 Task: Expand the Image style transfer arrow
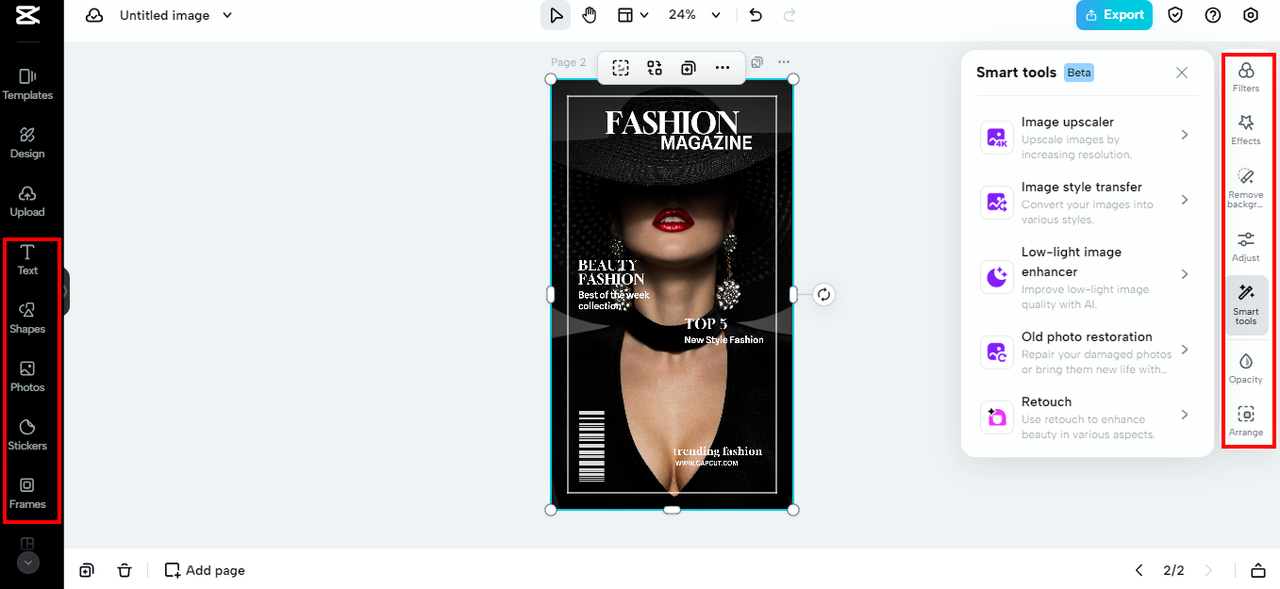pyautogui.click(x=1184, y=200)
